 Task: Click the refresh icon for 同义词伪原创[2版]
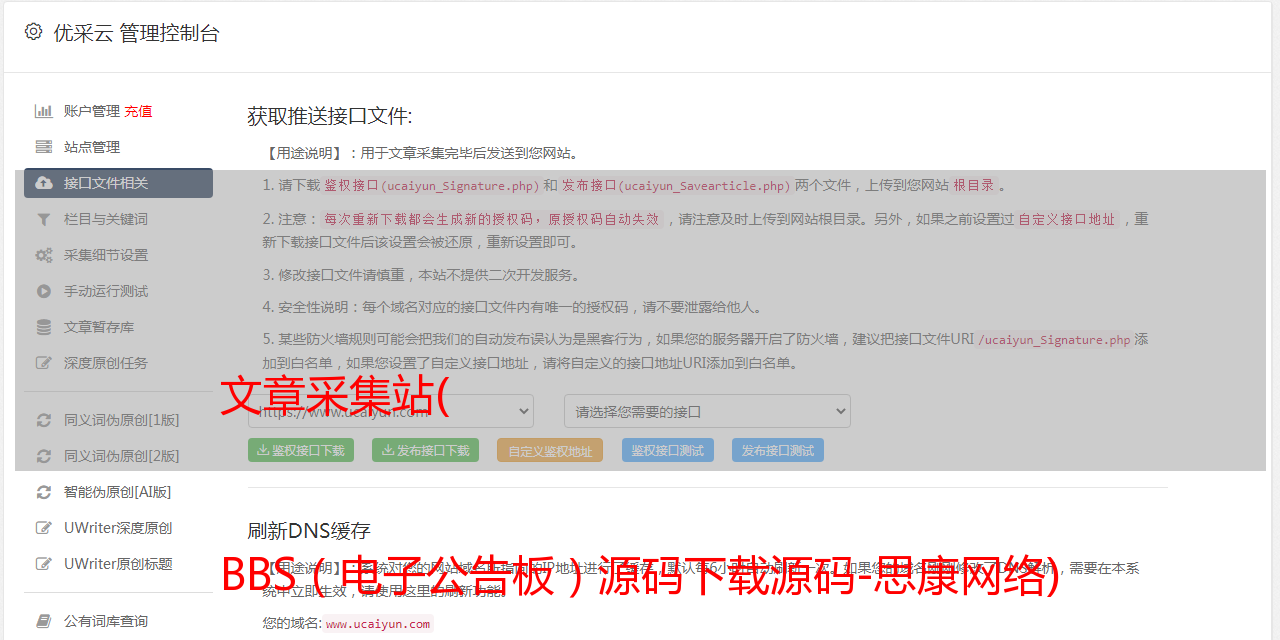coord(44,456)
